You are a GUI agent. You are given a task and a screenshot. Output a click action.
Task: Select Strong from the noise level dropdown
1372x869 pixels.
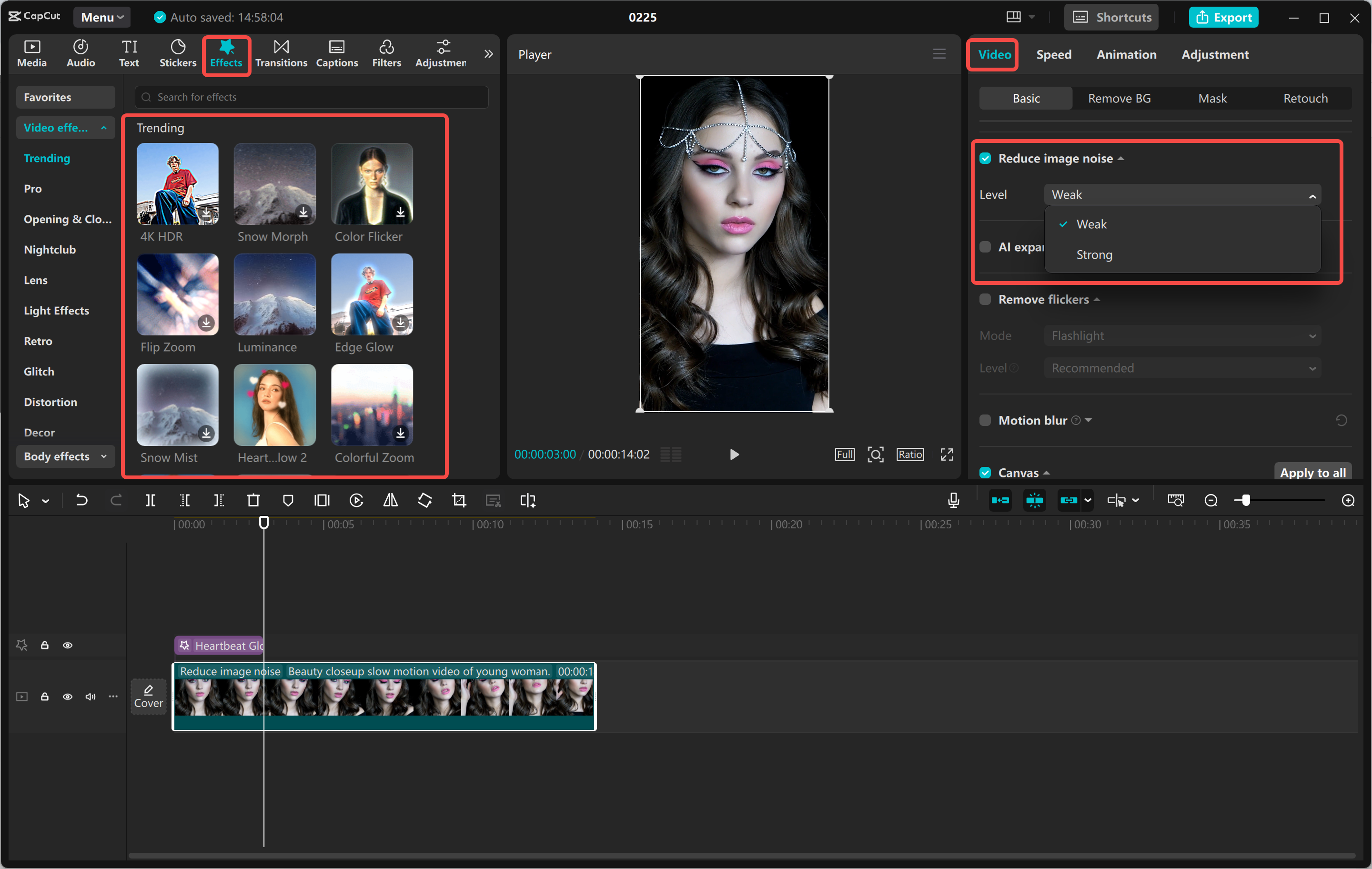click(x=1093, y=254)
